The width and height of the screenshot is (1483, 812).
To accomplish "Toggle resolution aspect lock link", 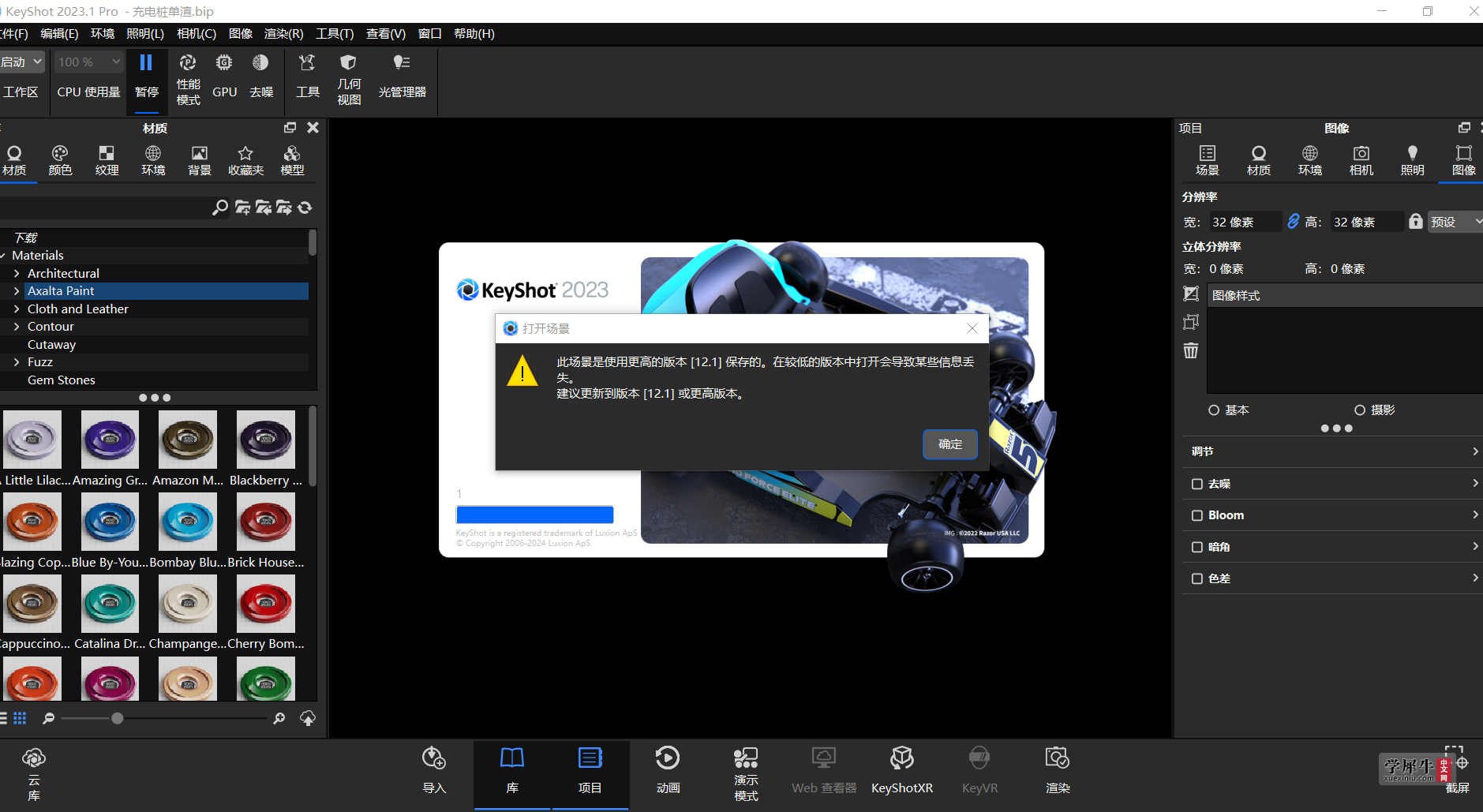I will tap(1293, 222).
